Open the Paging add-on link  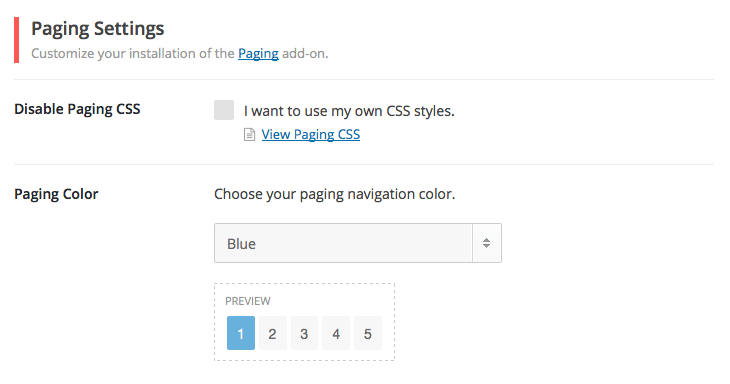point(258,54)
